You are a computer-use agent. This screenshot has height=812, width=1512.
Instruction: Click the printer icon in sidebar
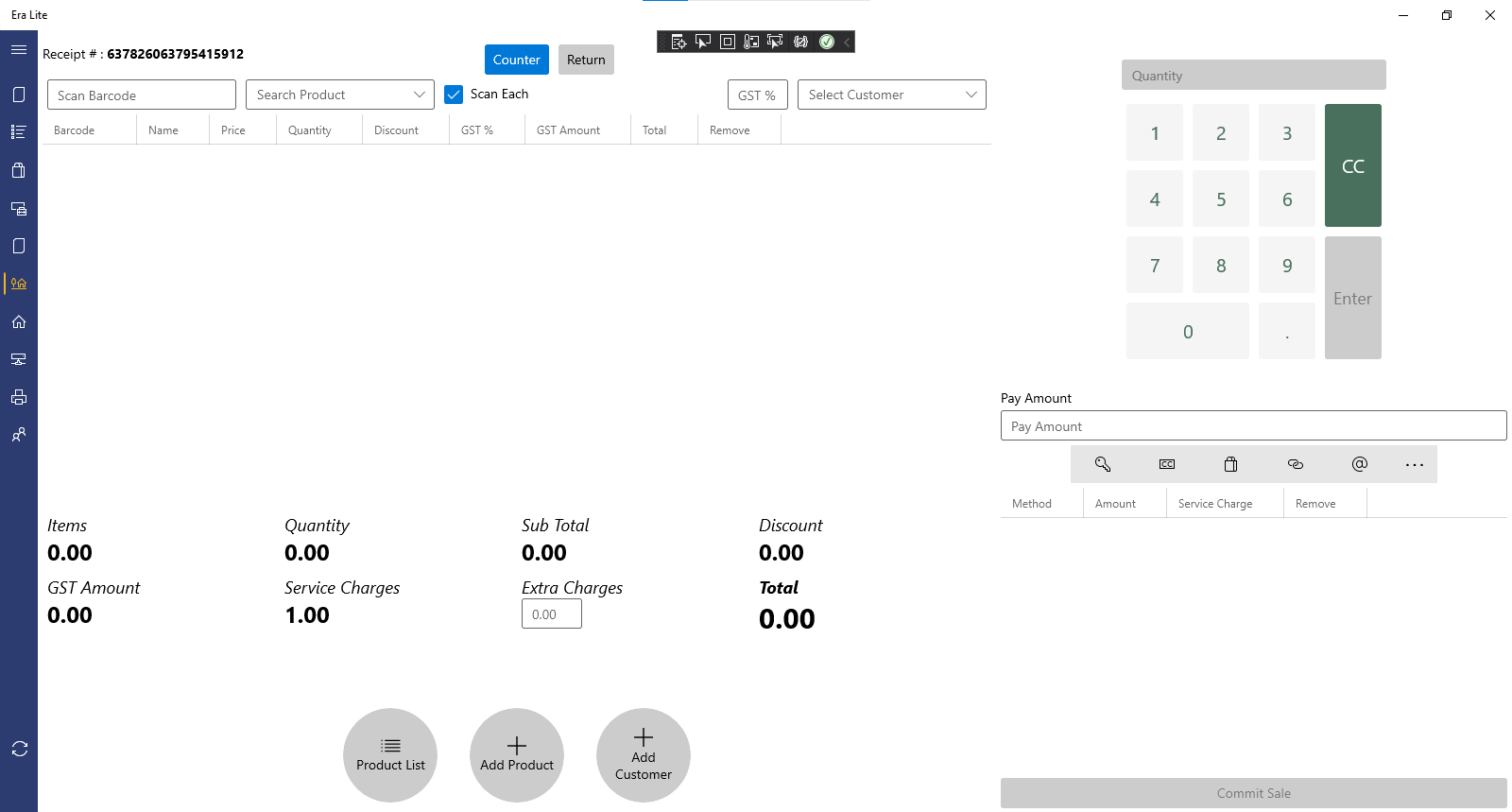click(19, 397)
